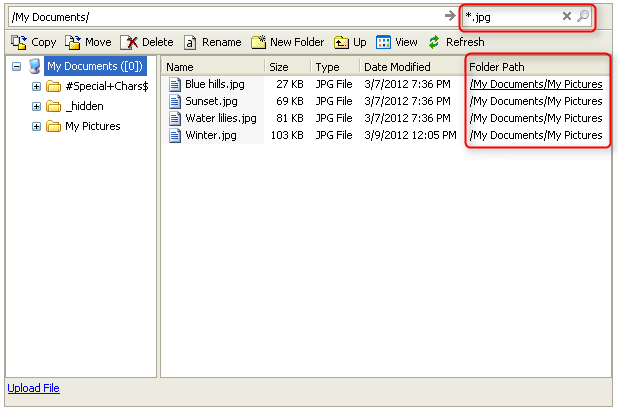Screen dimensions: 618x411
Task: Click the green Refresh arrows icon
Action: tap(434, 42)
